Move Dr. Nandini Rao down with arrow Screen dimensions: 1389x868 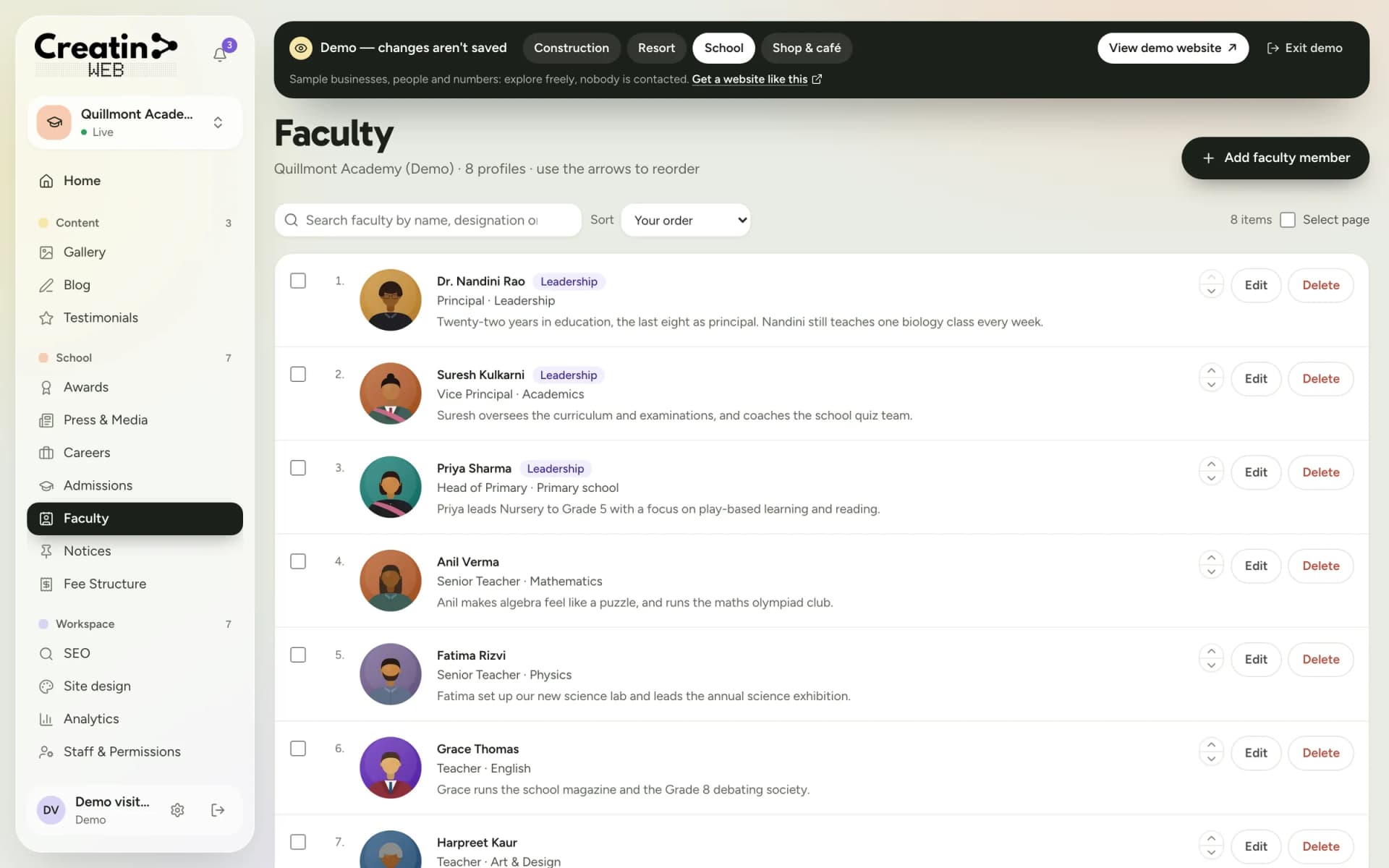point(1211,292)
